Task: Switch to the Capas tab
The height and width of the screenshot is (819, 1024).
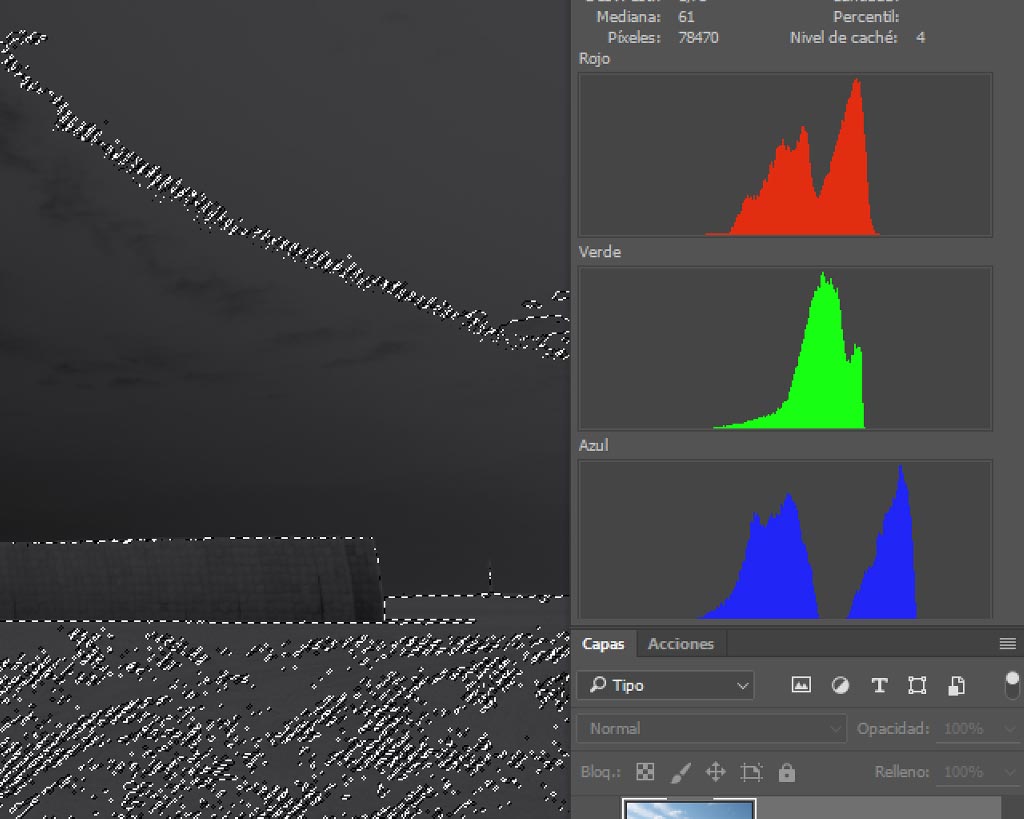Action: point(603,644)
